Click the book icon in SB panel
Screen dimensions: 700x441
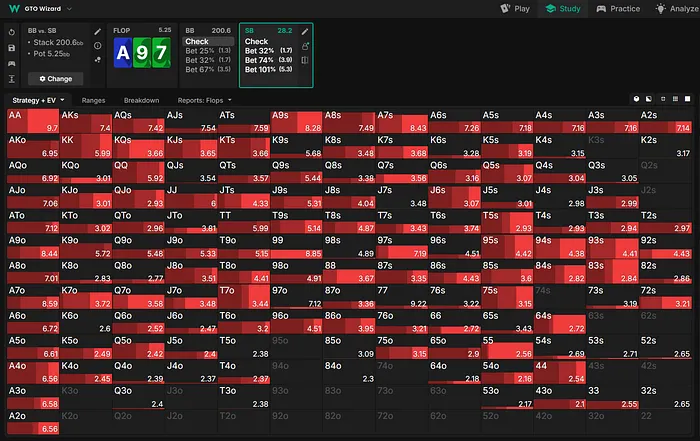point(305,60)
